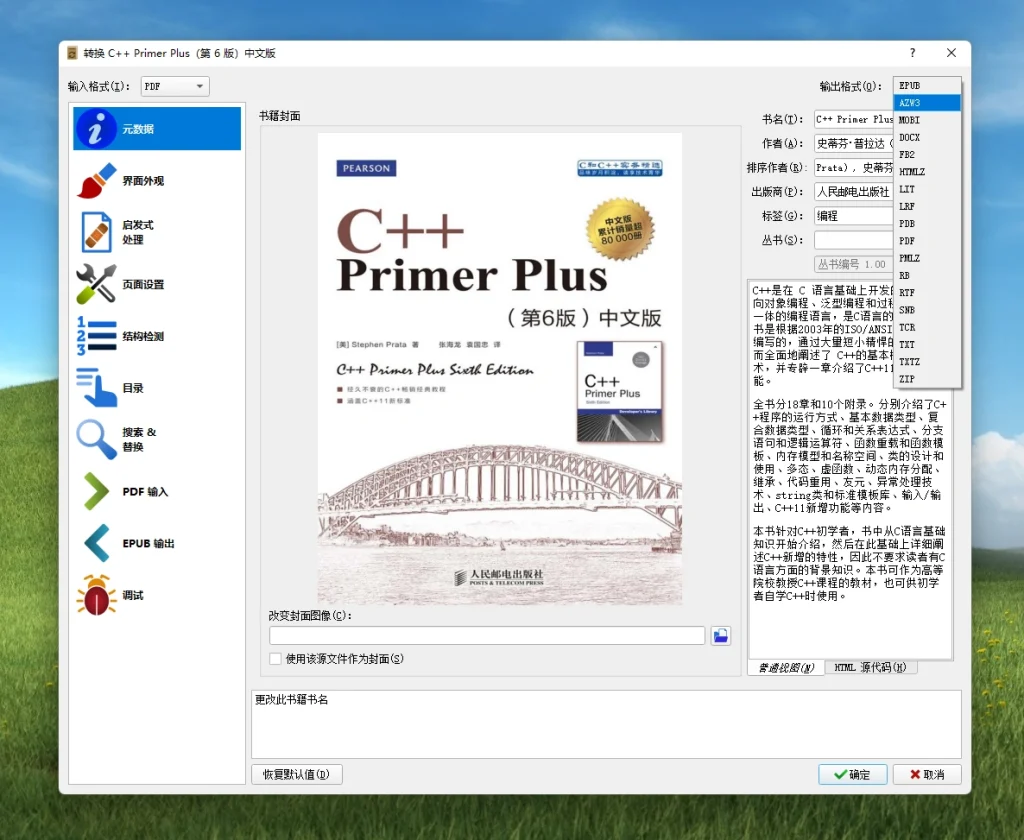Open the EPUB 输出 blue arrow section
1024x840 pixels.
pyautogui.click(x=96, y=543)
